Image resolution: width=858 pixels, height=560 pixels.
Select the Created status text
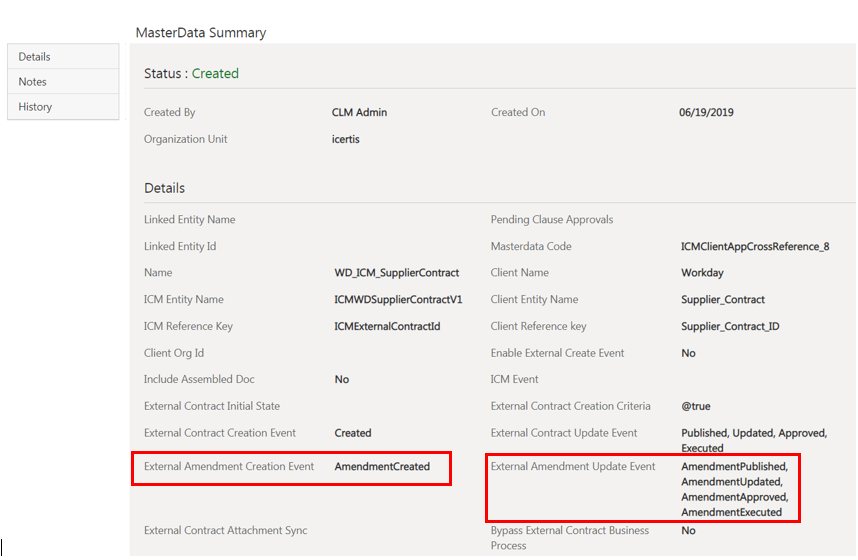[215, 73]
